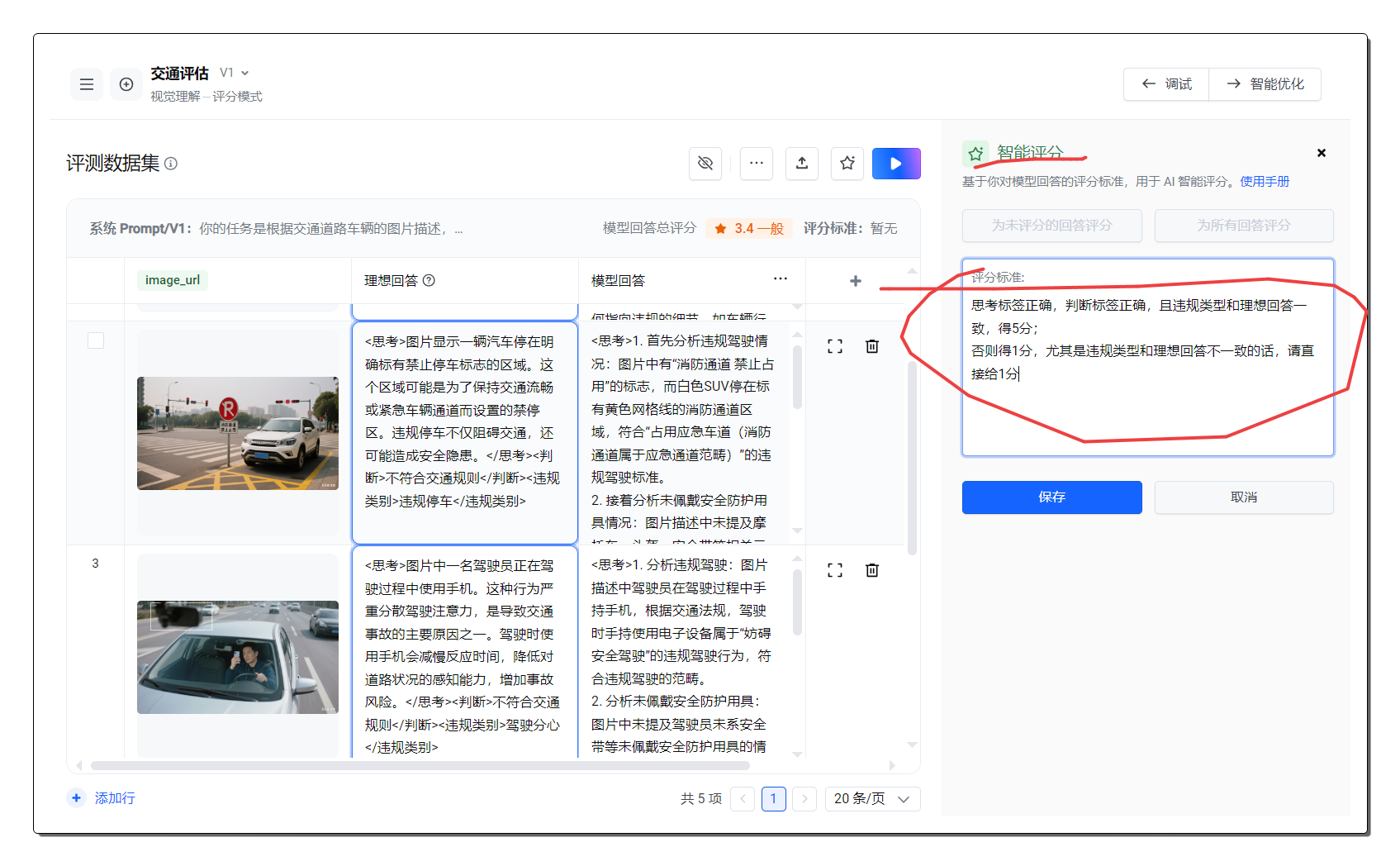The image size is (1400, 866).
Task: Click the 3.4 一般 score badge
Action: click(x=749, y=229)
